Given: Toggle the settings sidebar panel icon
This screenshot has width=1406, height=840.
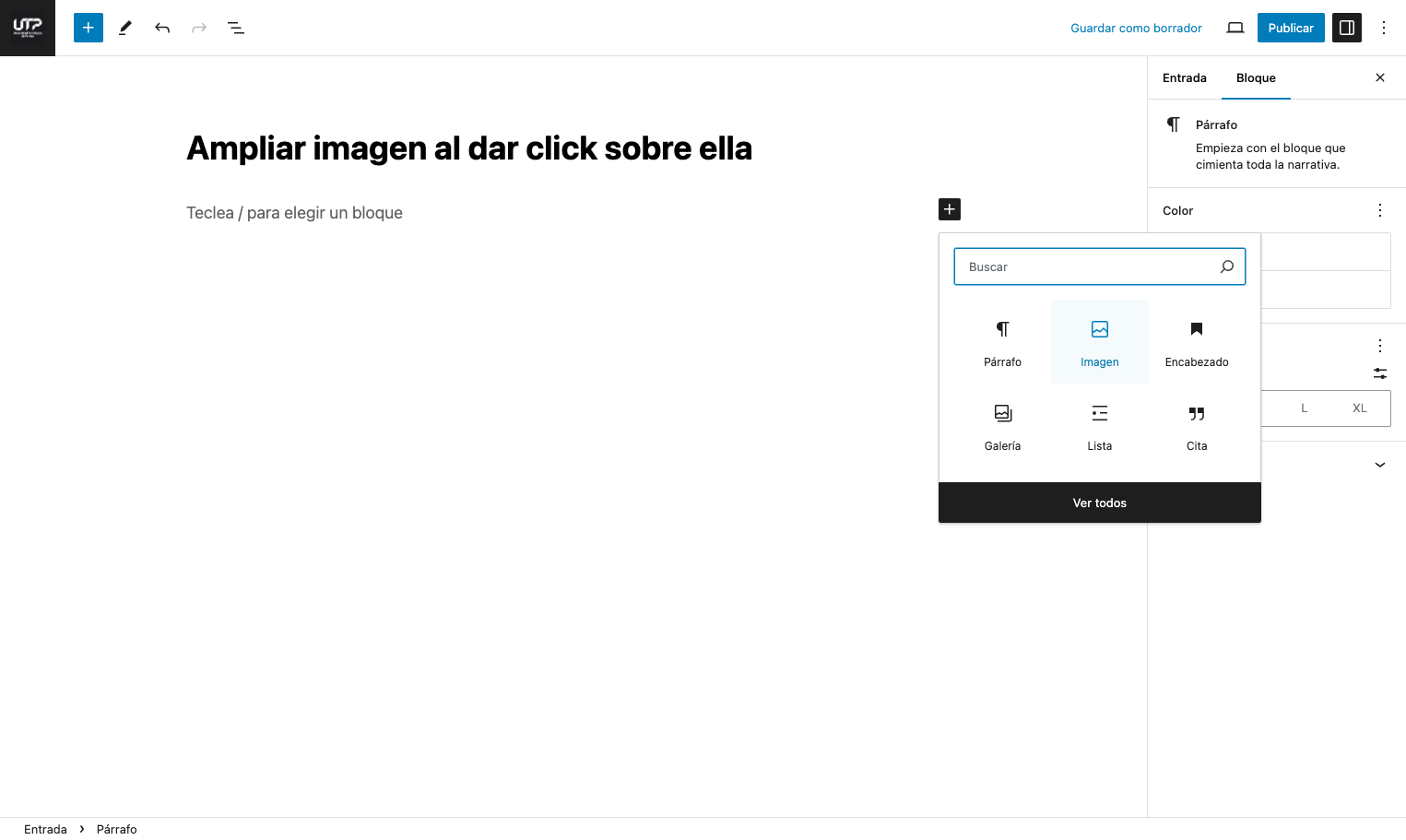Looking at the screenshot, I should coord(1347,28).
